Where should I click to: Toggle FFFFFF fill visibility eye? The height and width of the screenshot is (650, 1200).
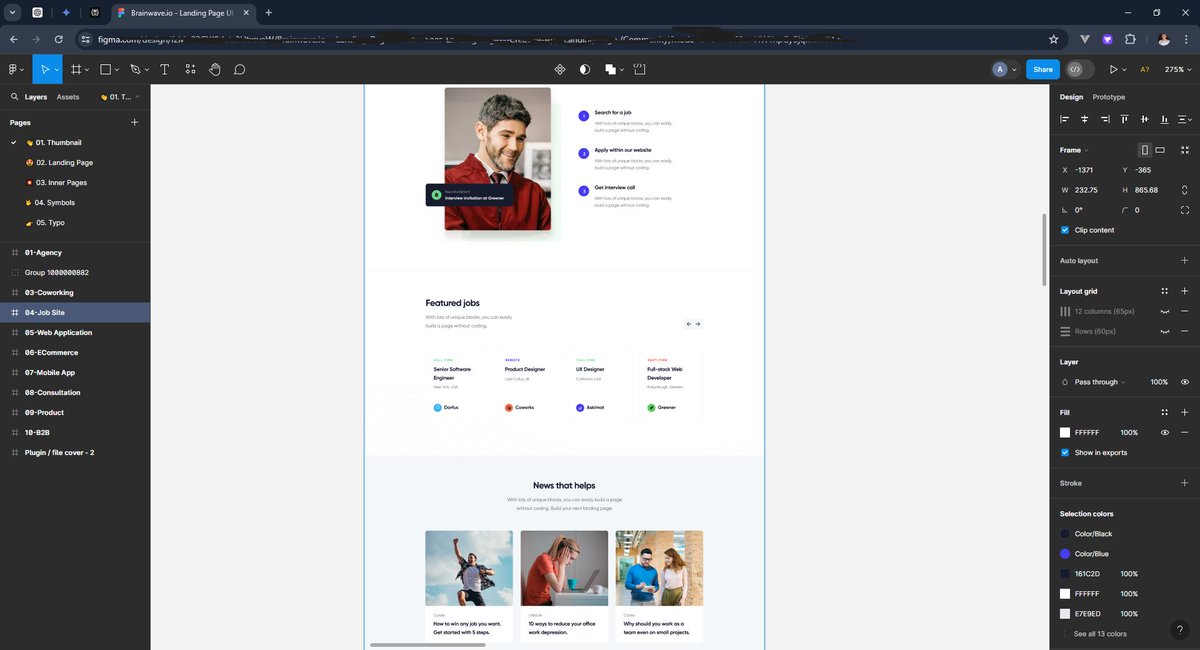[x=1165, y=432]
